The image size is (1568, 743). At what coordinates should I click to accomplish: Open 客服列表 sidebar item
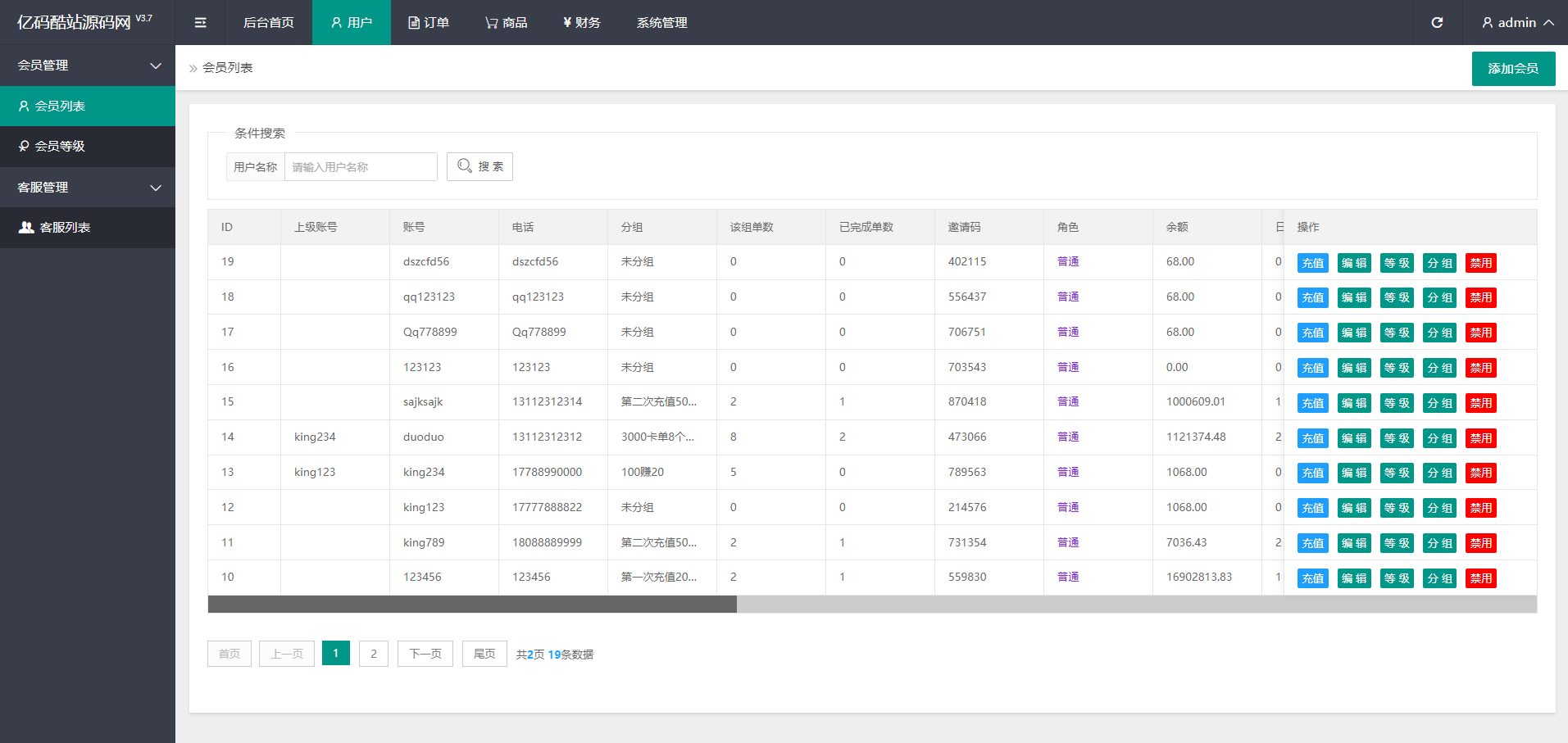click(x=88, y=227)
